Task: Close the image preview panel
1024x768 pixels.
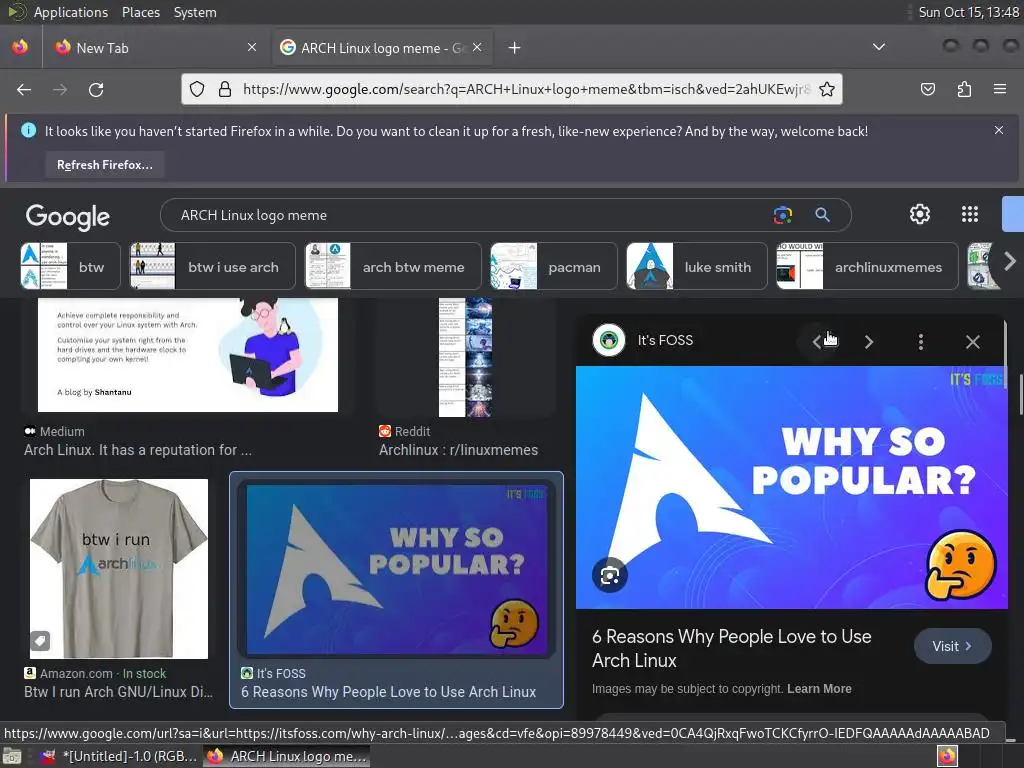Action: pos(972,342)
